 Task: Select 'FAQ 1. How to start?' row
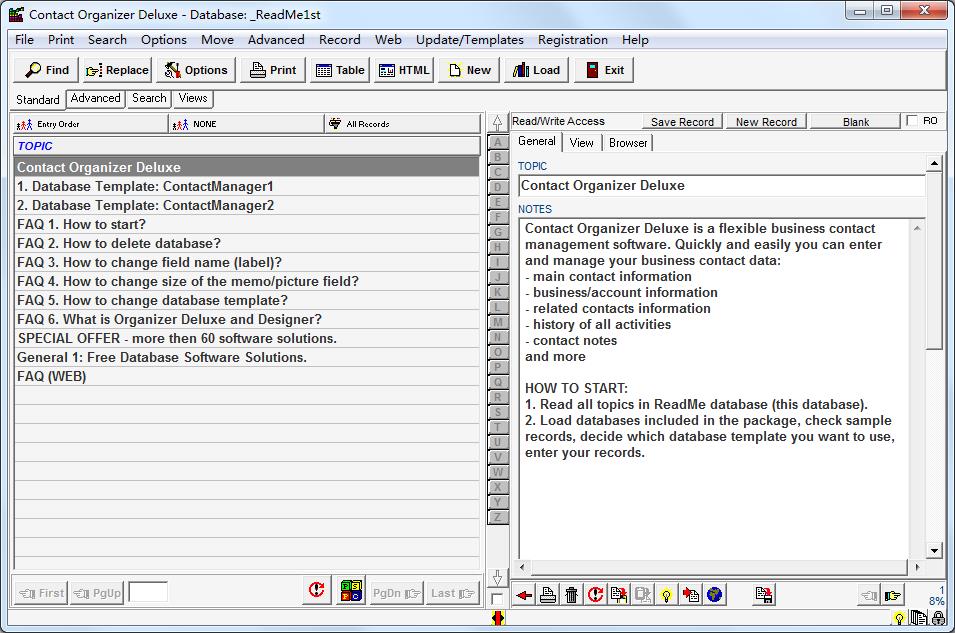(x=247, y=224)
